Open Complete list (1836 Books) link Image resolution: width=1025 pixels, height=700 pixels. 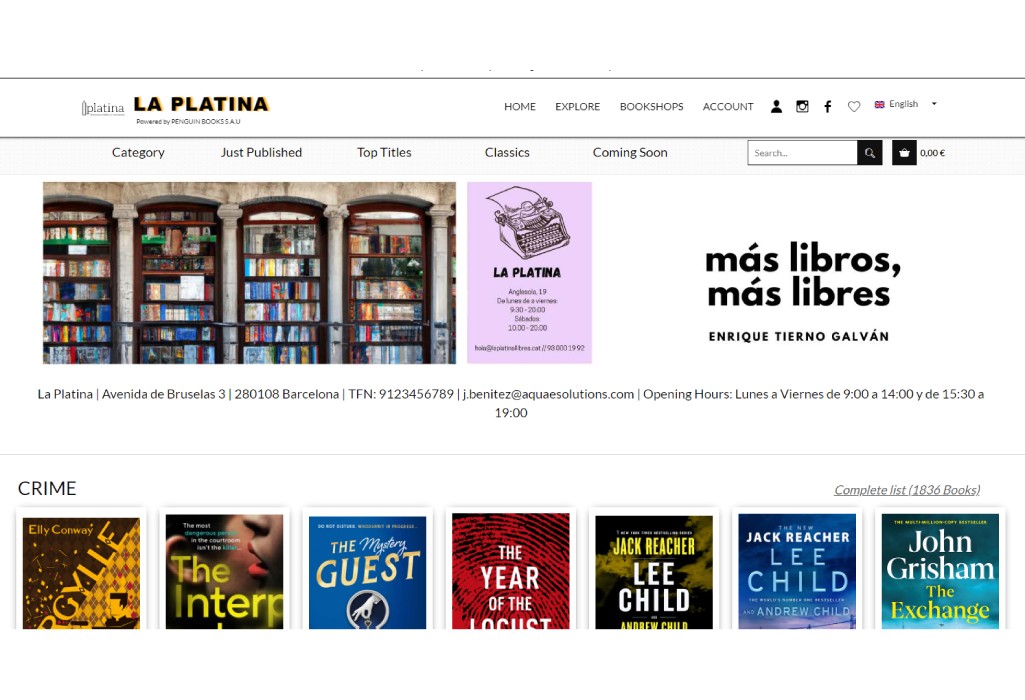[907, 490]
